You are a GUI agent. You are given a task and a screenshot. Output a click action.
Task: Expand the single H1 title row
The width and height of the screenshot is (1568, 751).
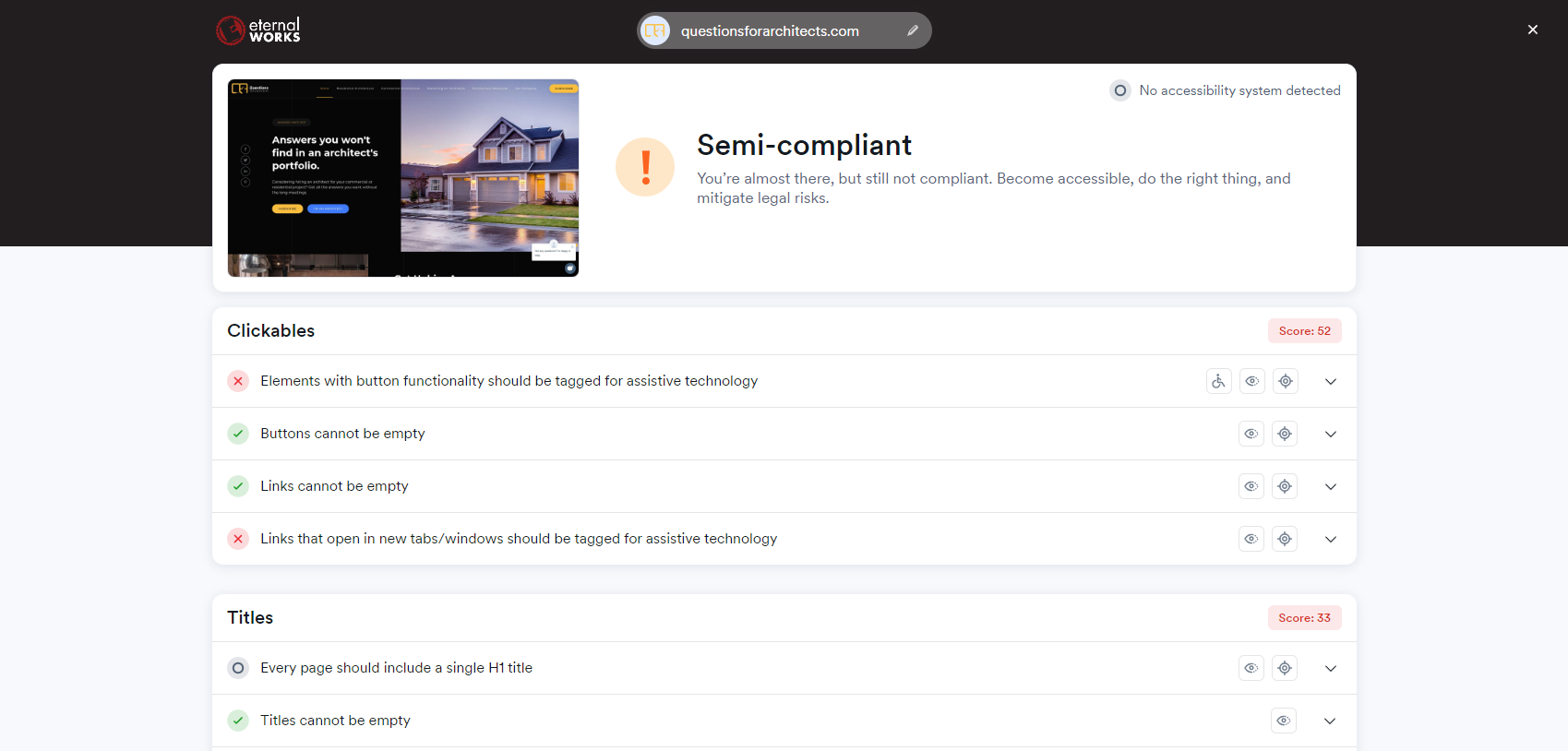1330,668
